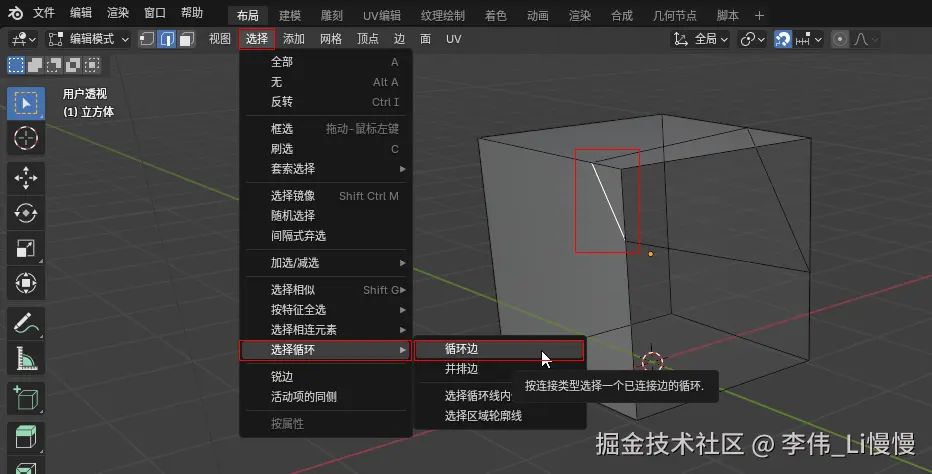Set selection mode to invert
The height and width of the screenshot is (474, 932).
click(x=73, y=65)
